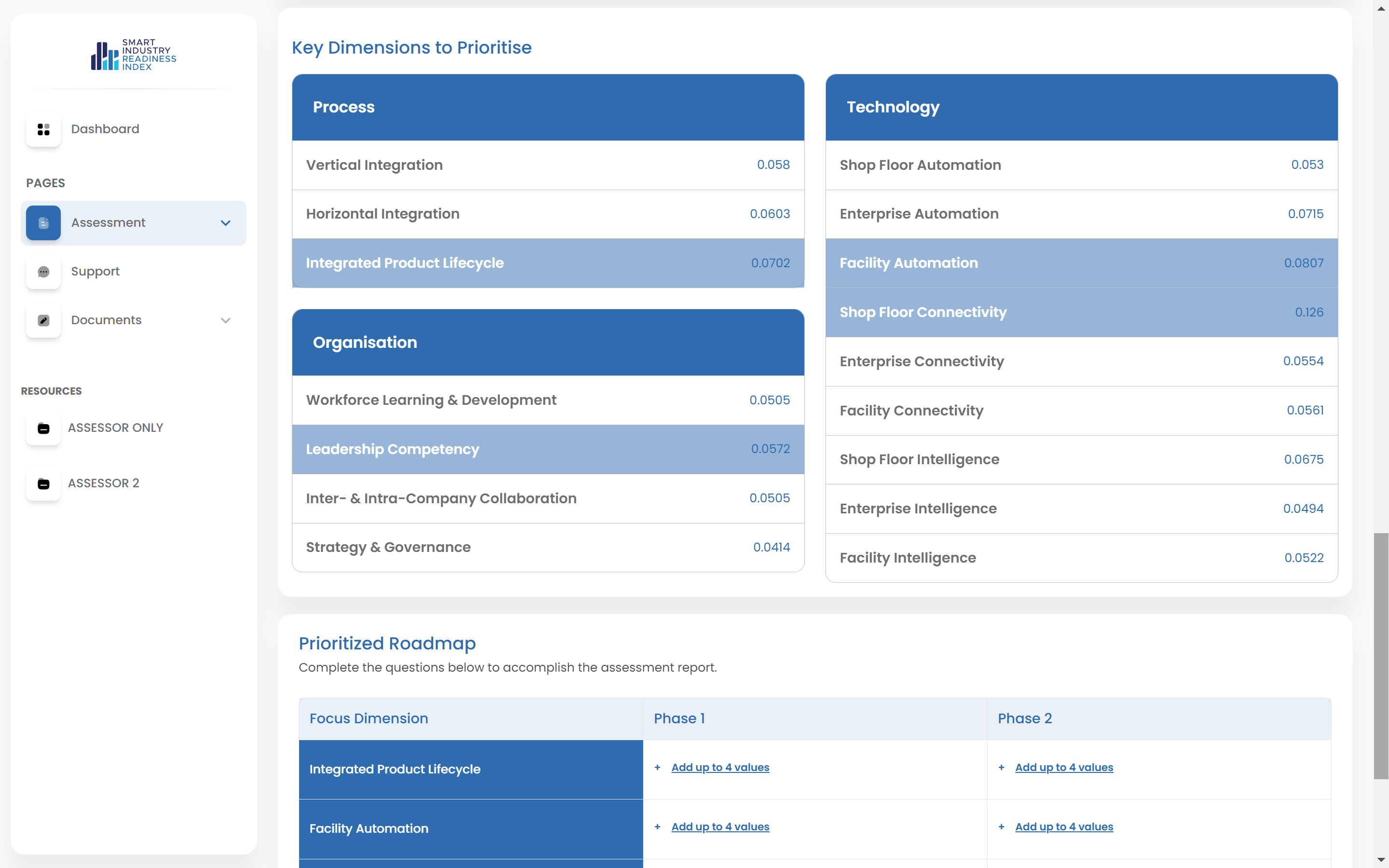This screenshot has height=868, width=1389.
Task: Click the Dashboard grid icon
Action: [43, 129]
